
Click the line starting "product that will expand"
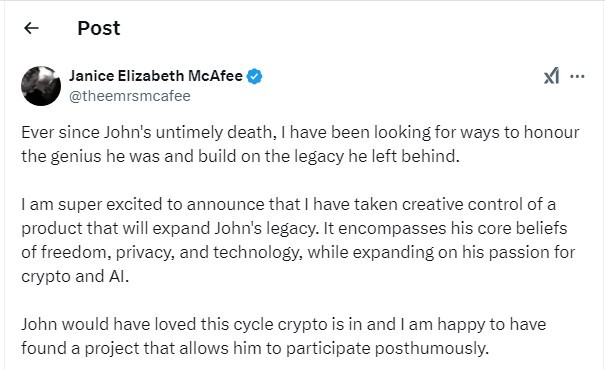pyautogui.click(x=294, y=228)
